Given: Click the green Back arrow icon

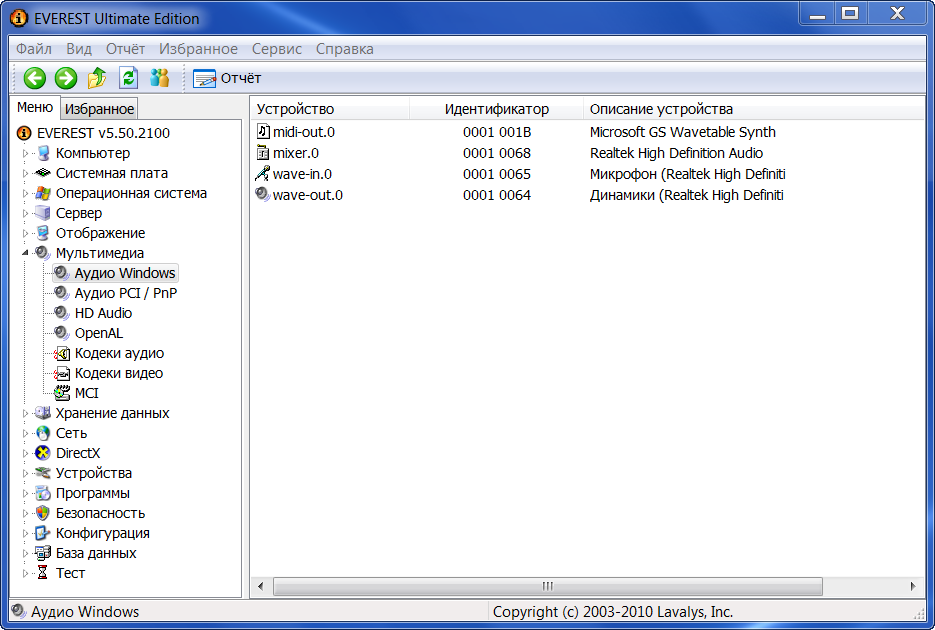Looking at the screenshot, I should 35,78.
